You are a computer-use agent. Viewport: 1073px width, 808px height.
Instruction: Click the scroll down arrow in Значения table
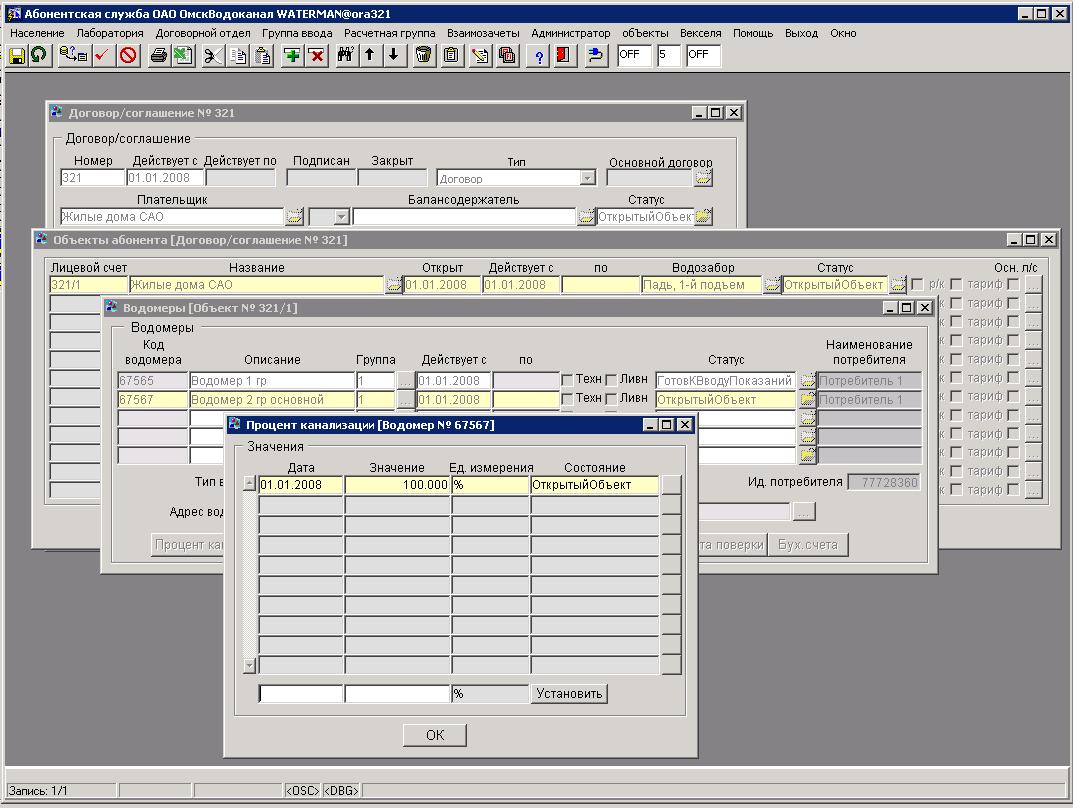250,665
